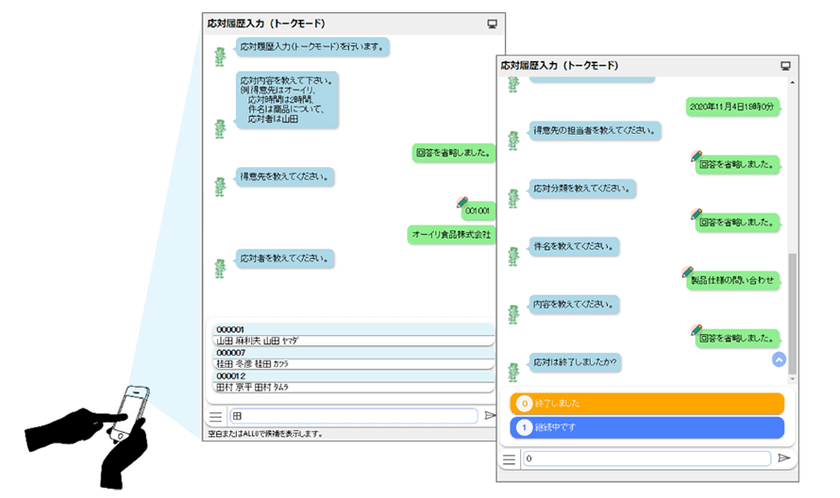Screen dimensions: 840x498
Task: Click the オーイリ食品株式会社 answer bubble
Action: (x=451, y=235)
